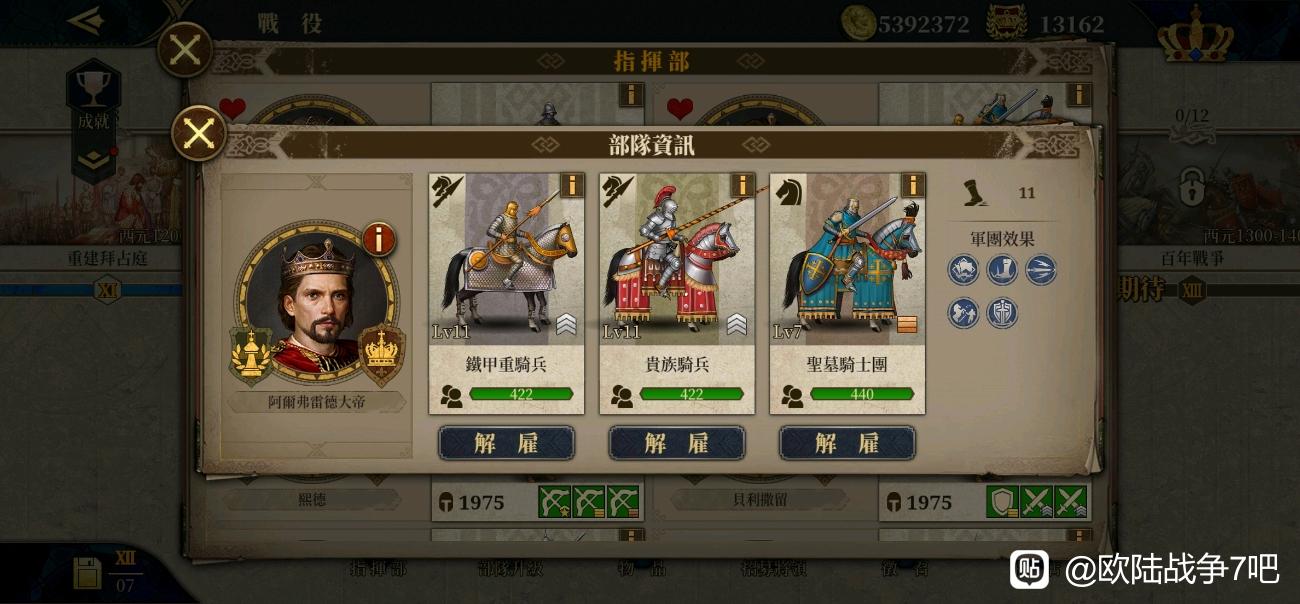Select 阿爾弗雷德大帝 general portrait
Screen dimensions: 1300x604
click(316, 305)
